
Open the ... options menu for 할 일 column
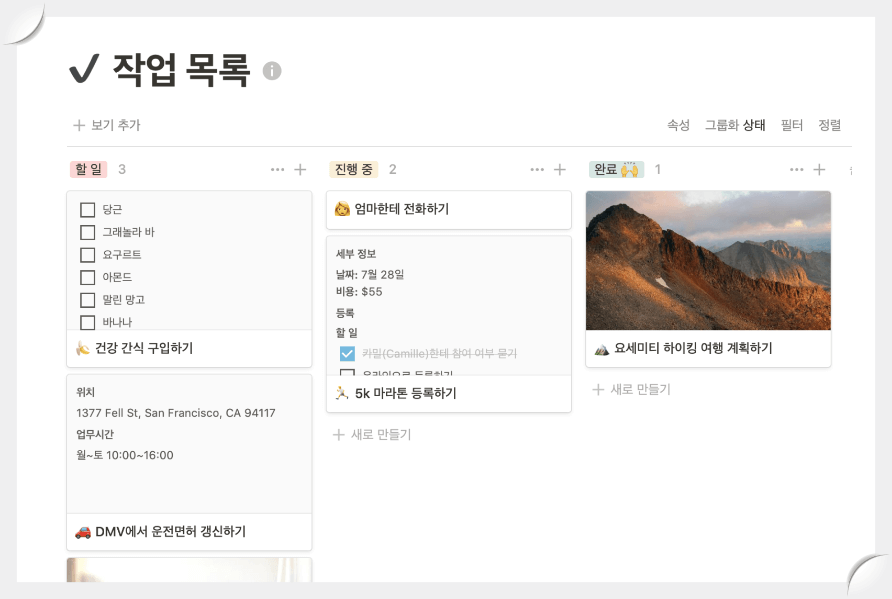coord(277,169)
